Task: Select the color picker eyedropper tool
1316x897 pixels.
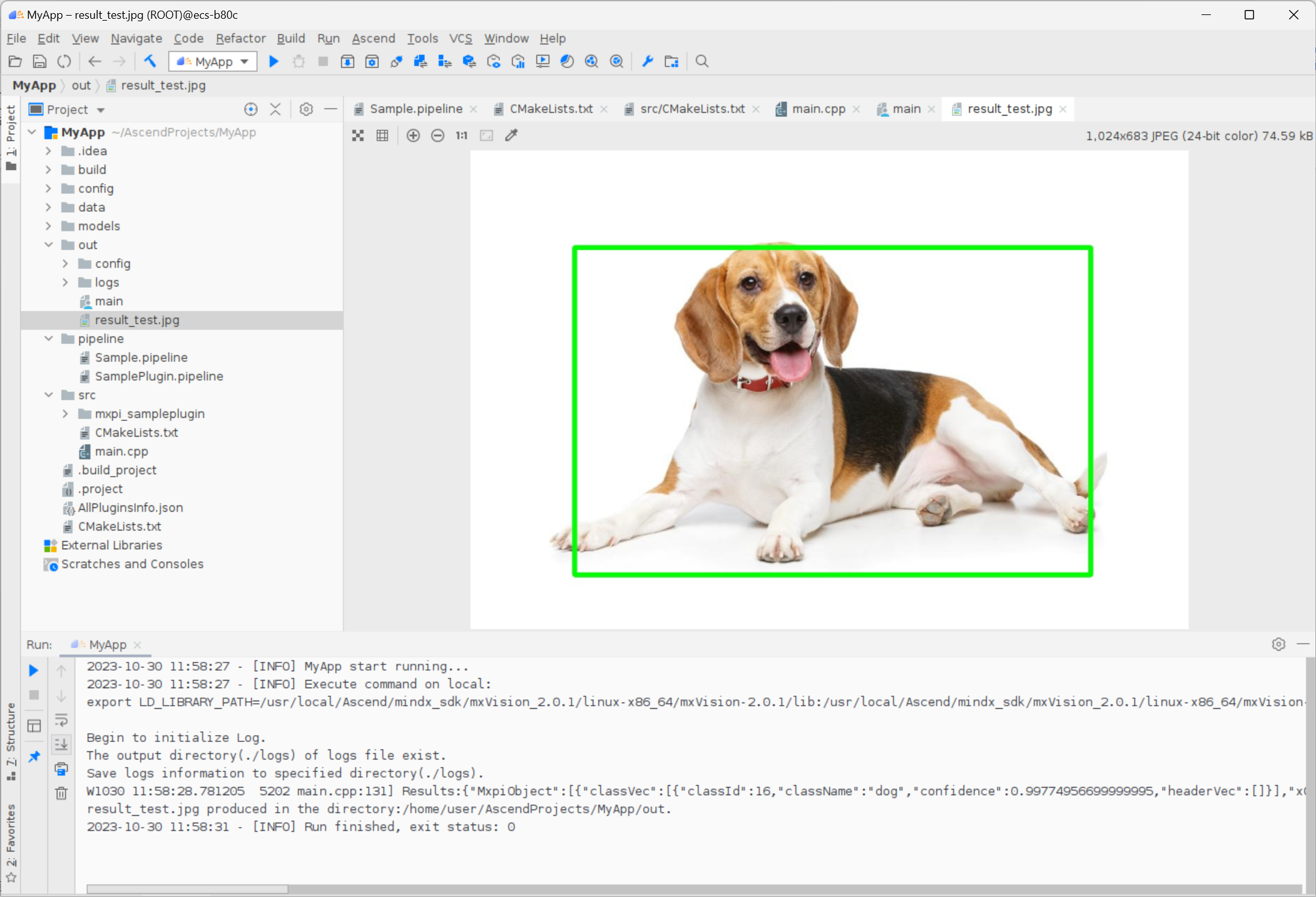Action: tap(511, 135)
